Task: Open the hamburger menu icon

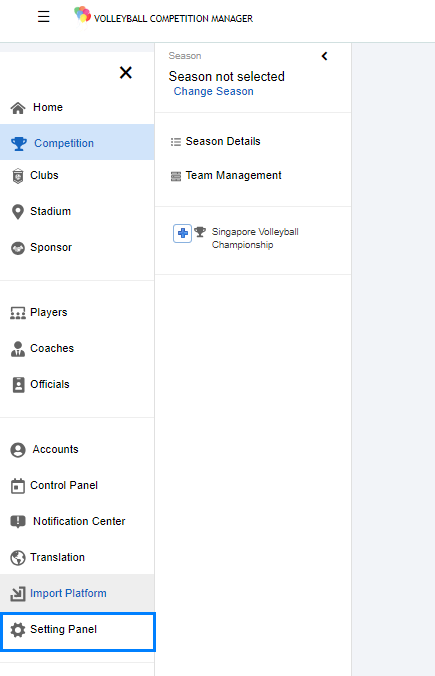Action: [44, 16]
